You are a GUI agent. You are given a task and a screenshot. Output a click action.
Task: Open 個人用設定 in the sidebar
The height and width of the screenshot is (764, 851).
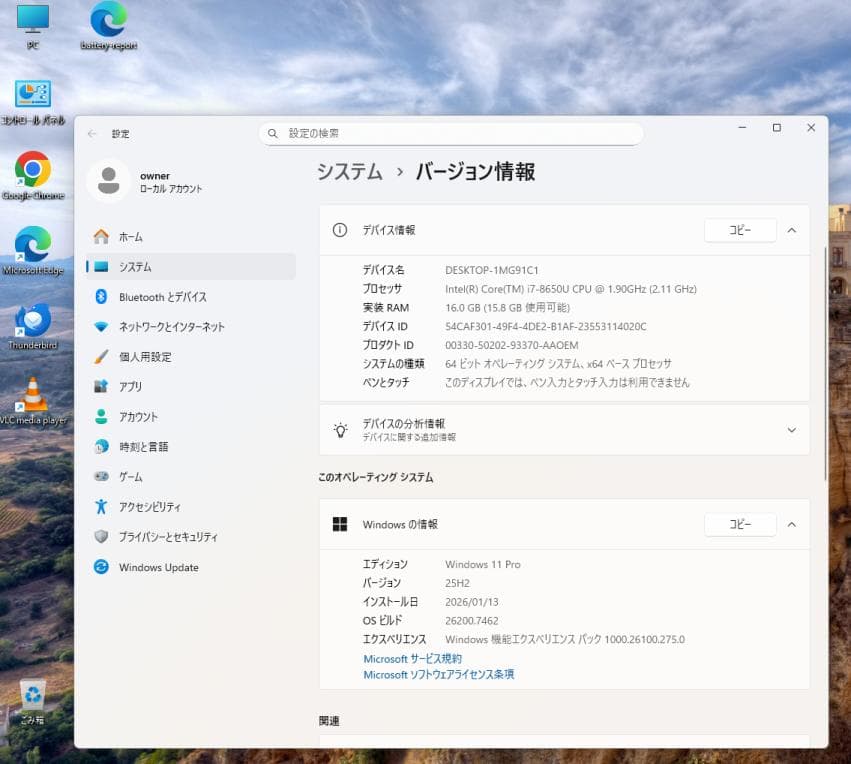(x=191, y=356)
